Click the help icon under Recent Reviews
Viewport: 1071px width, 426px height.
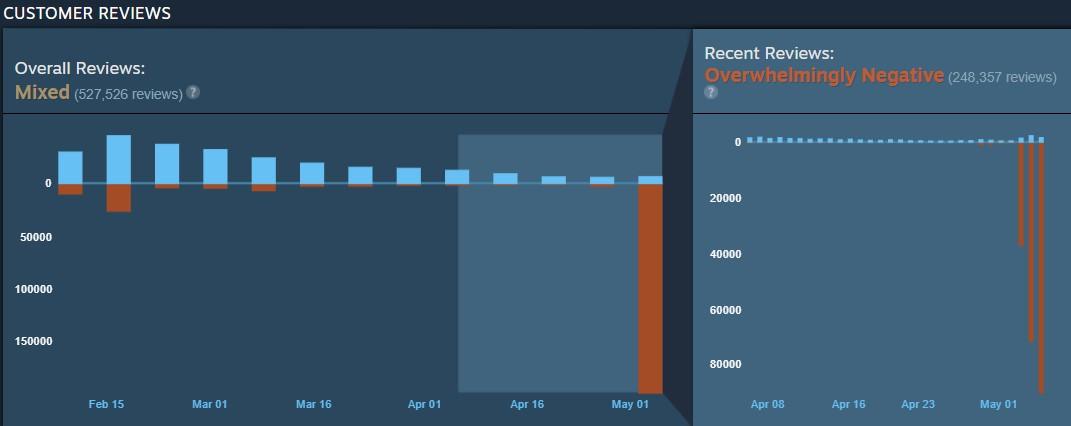(x=711, y=92)
